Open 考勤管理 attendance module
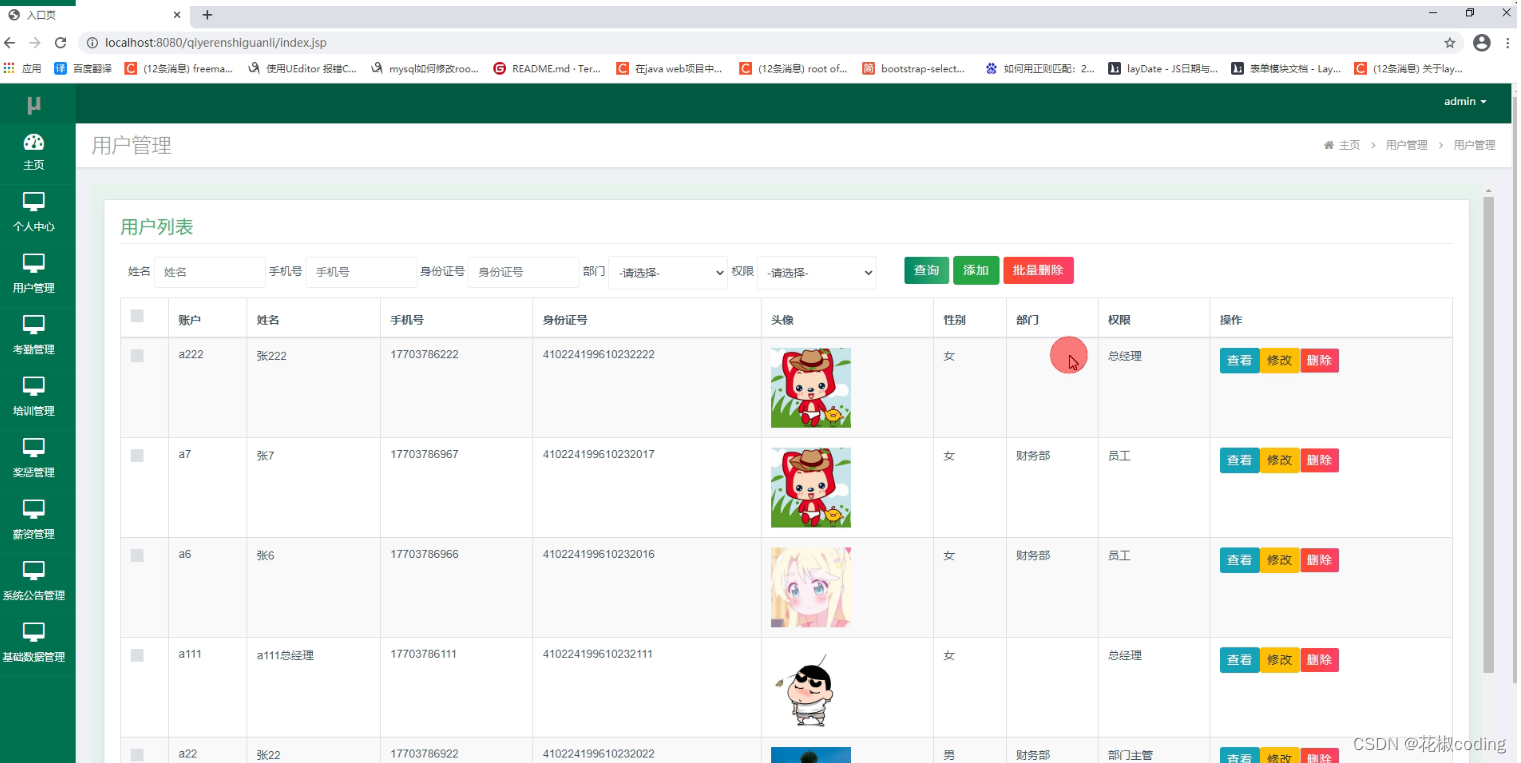Image resolution: width=1521 pixels, height=763 pixels. pyautogui.click(x=36, y=335)
